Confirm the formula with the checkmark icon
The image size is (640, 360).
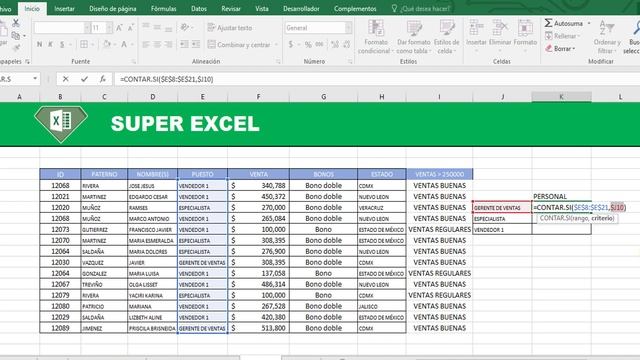(x=84, y=79)
